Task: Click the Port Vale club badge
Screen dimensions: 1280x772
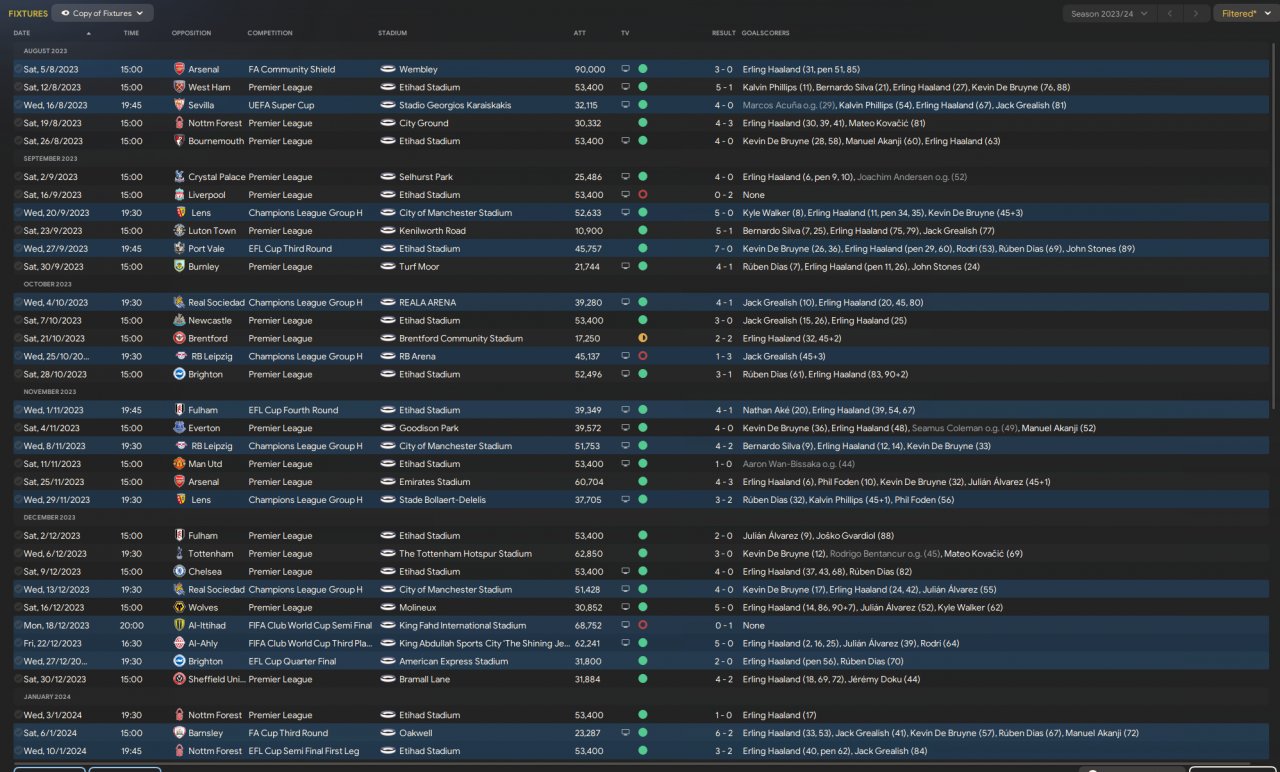Action: (x=179, y=249)
